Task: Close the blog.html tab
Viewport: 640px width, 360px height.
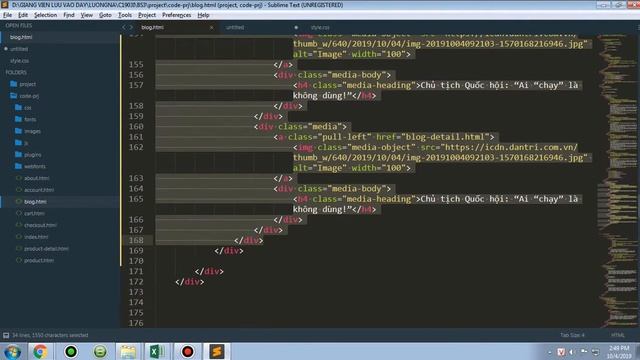Action: pos(211,27)
